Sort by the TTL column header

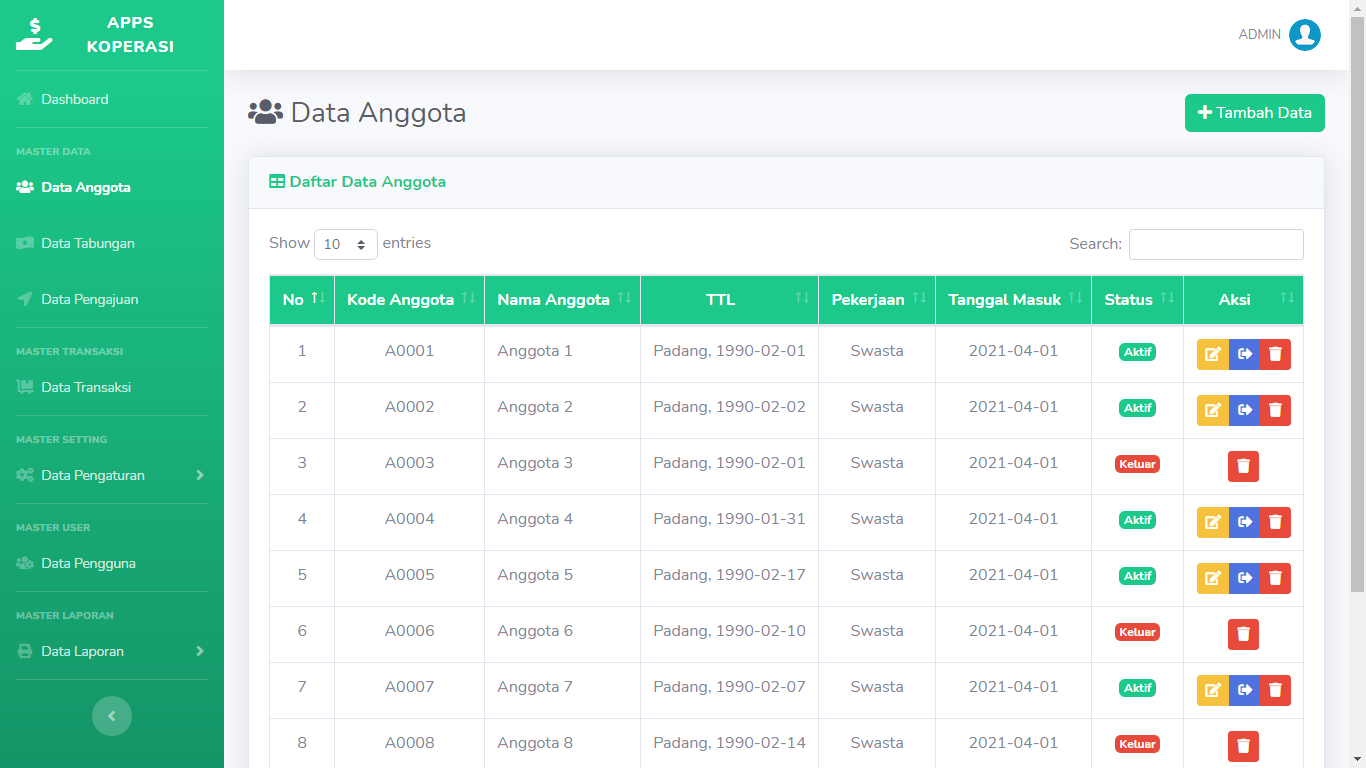click(x=729, y=300)
